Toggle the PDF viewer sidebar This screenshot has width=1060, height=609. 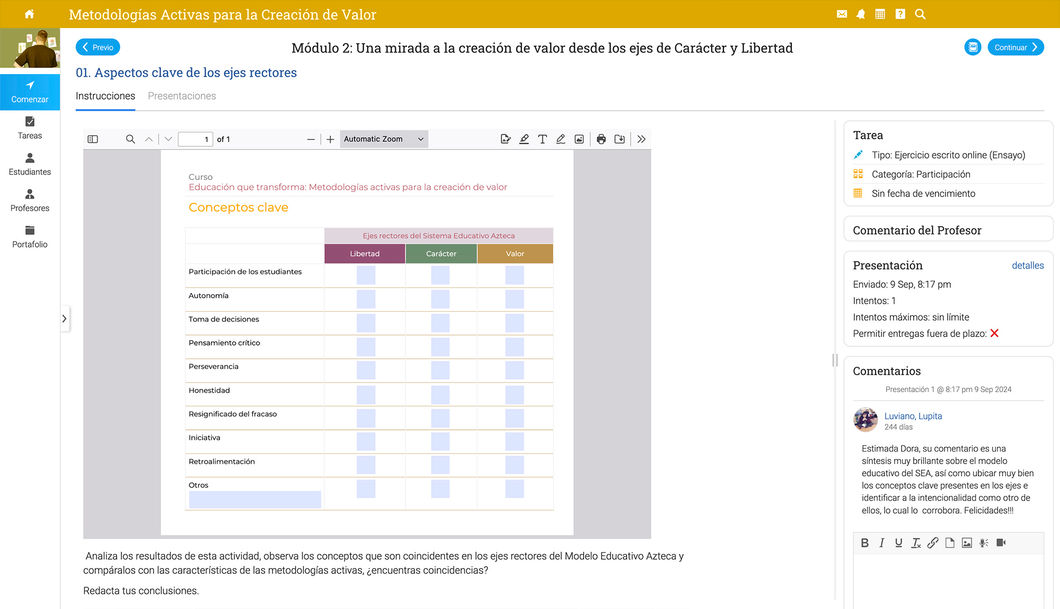(x=93, y=139)
